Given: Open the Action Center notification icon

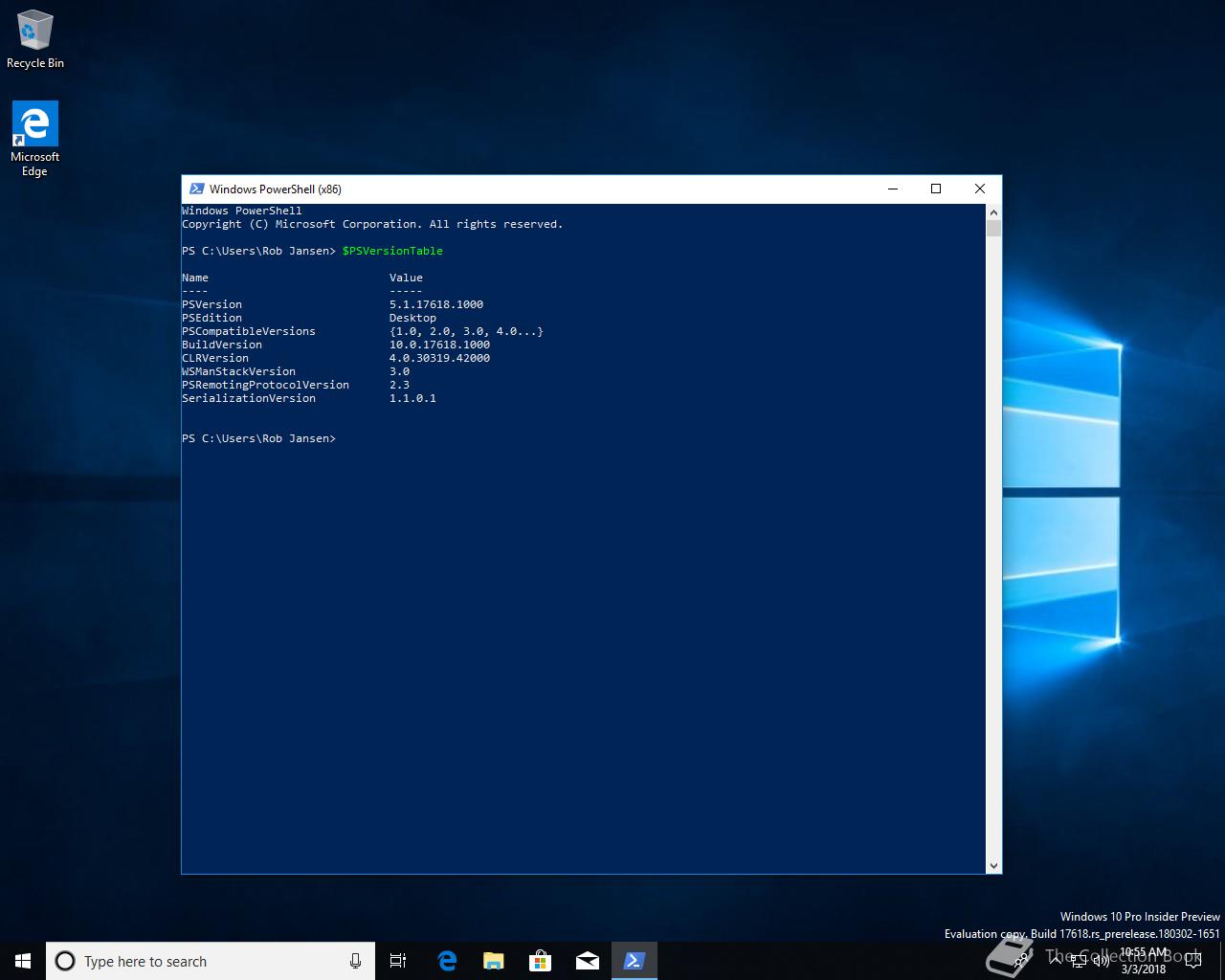Looking at the screenshot, I should coord(1193,961).
